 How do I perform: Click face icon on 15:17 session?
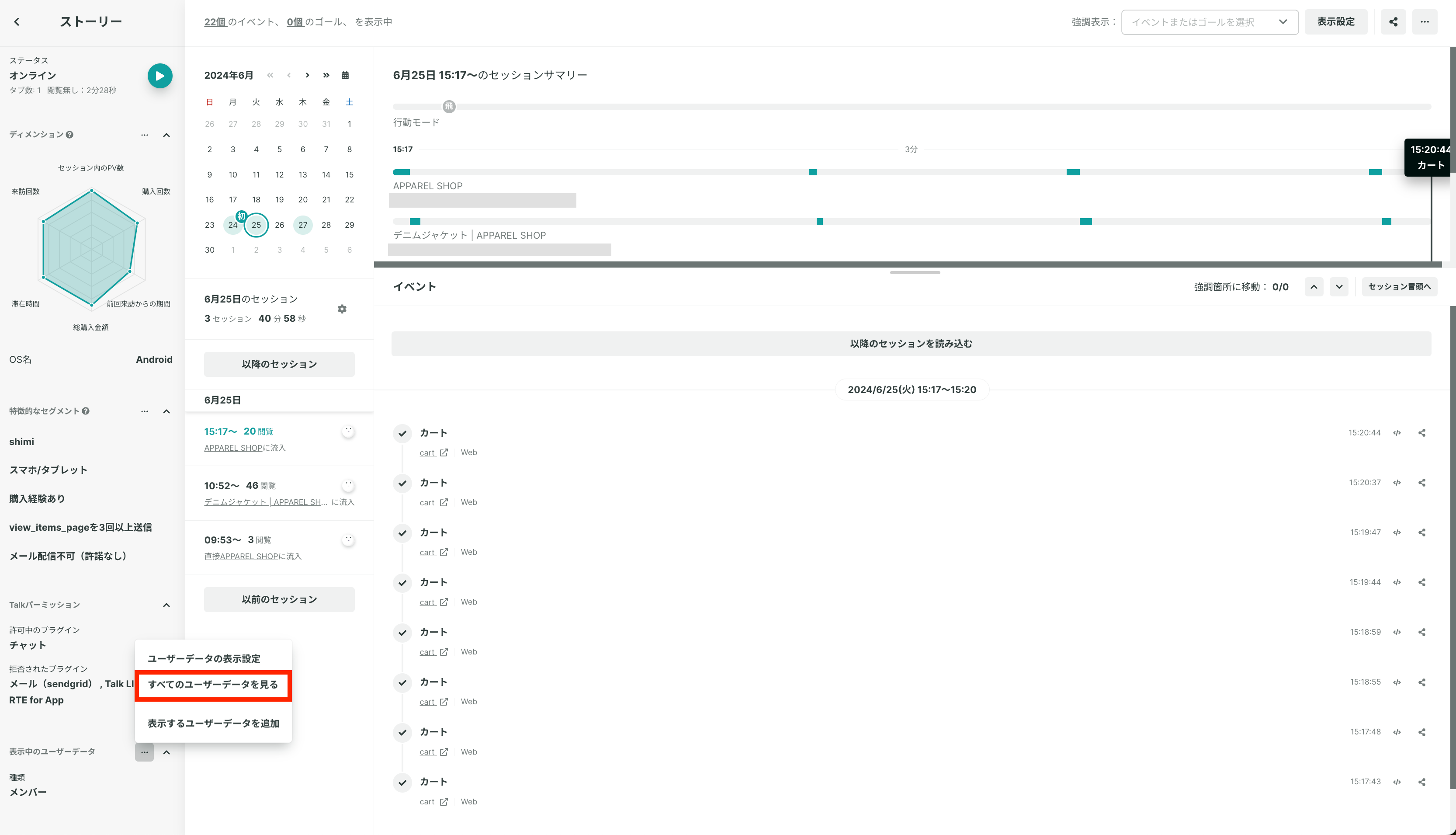pos(348,431)
